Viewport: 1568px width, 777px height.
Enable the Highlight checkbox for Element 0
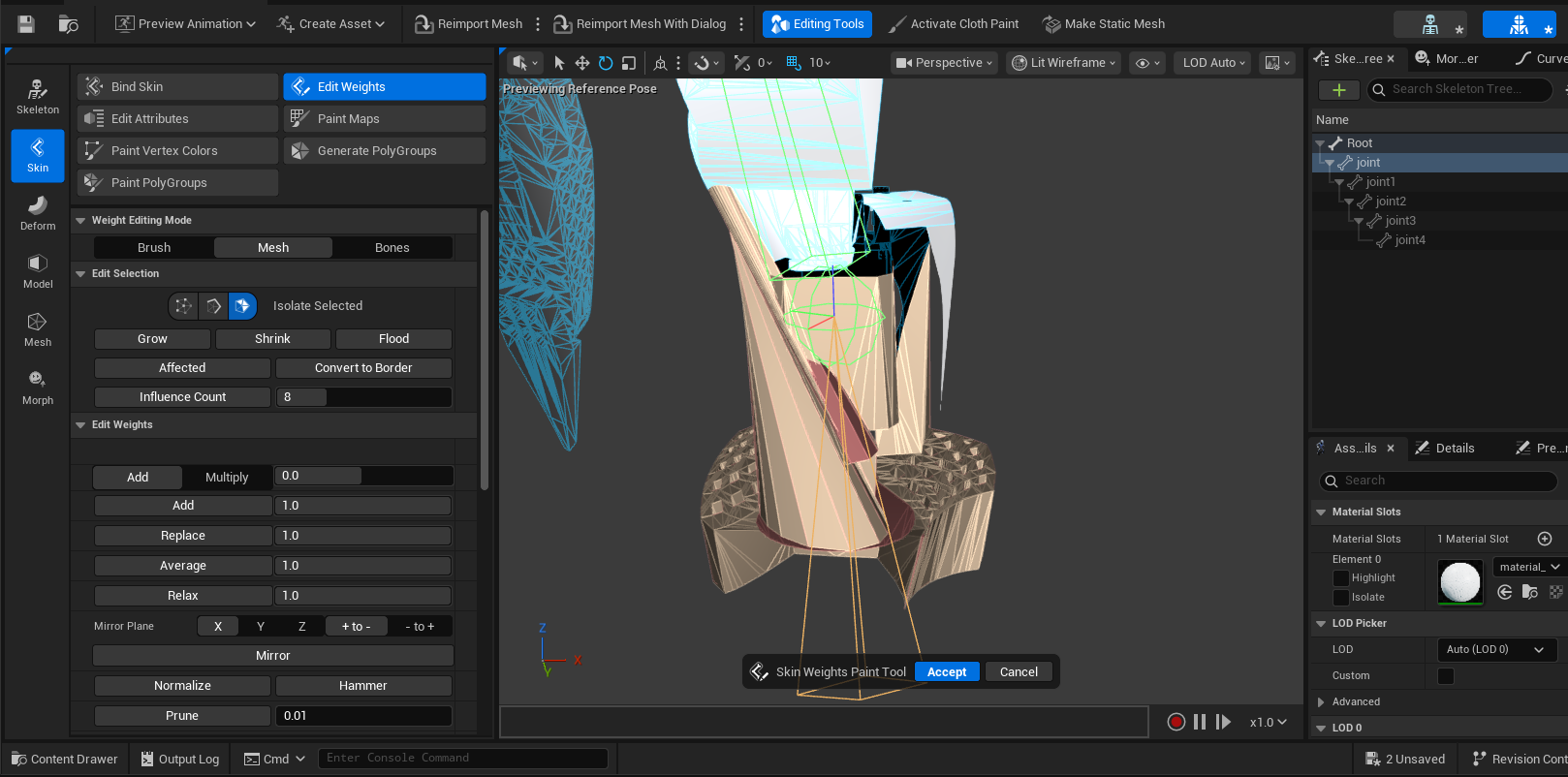(1341, 578)
